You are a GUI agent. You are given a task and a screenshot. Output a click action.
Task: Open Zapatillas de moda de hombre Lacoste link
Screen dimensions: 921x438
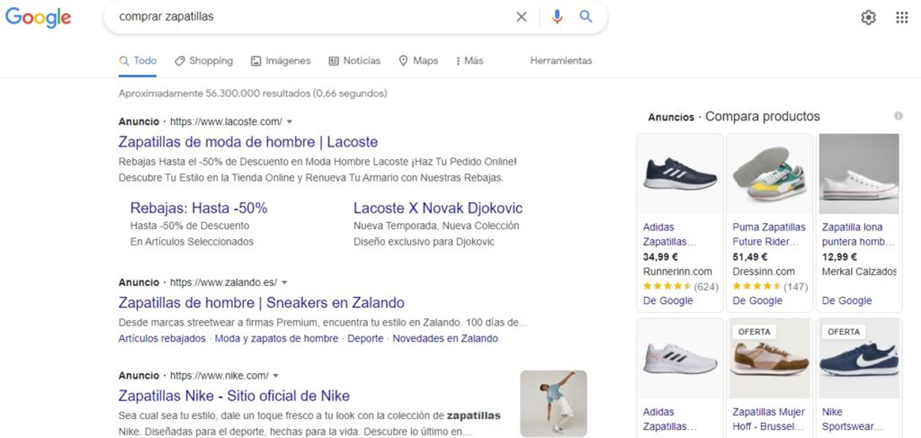[248, 142]
